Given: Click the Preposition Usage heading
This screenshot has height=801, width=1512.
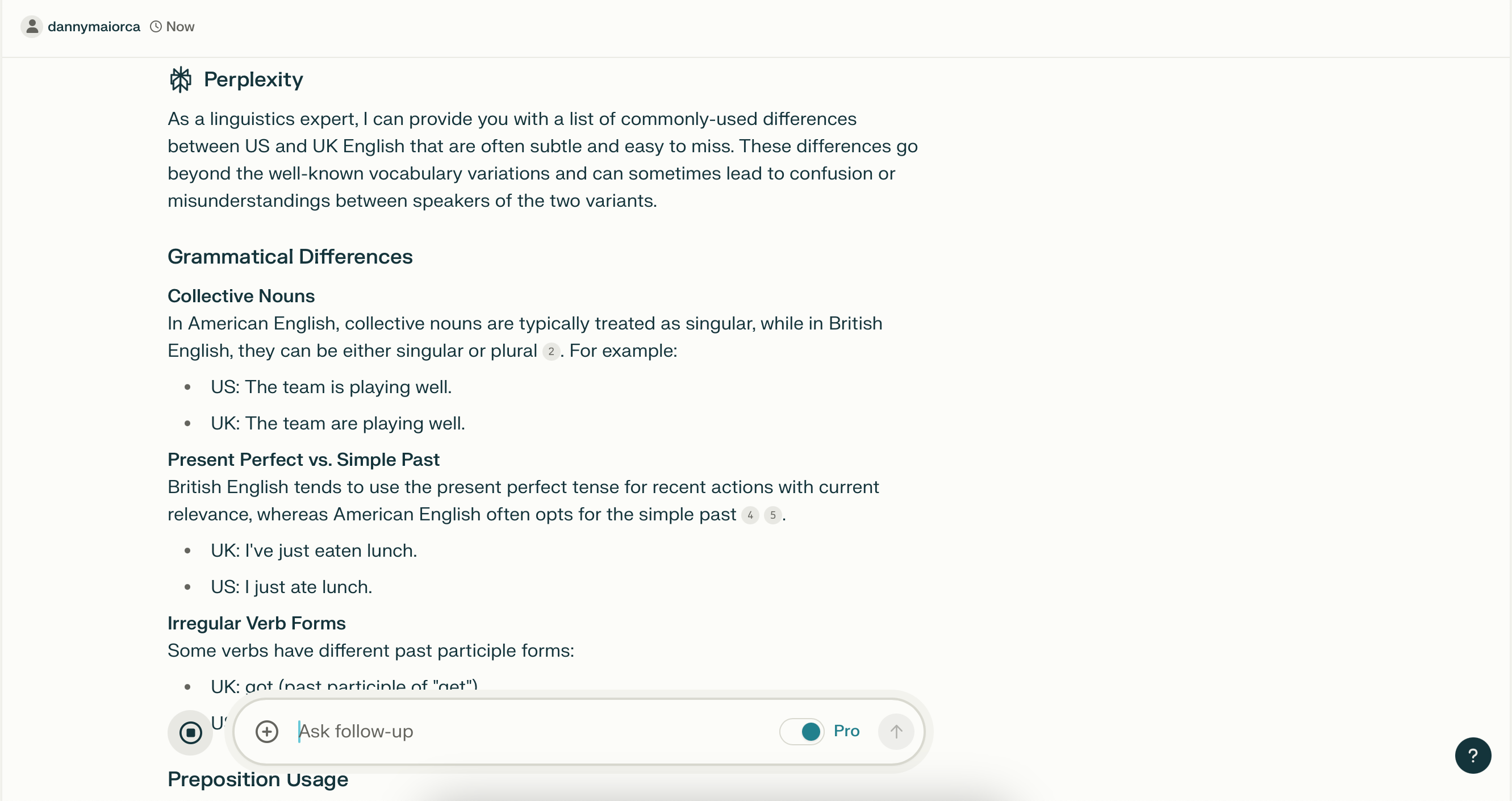Looking at the screenshot, I should point(258,779).
